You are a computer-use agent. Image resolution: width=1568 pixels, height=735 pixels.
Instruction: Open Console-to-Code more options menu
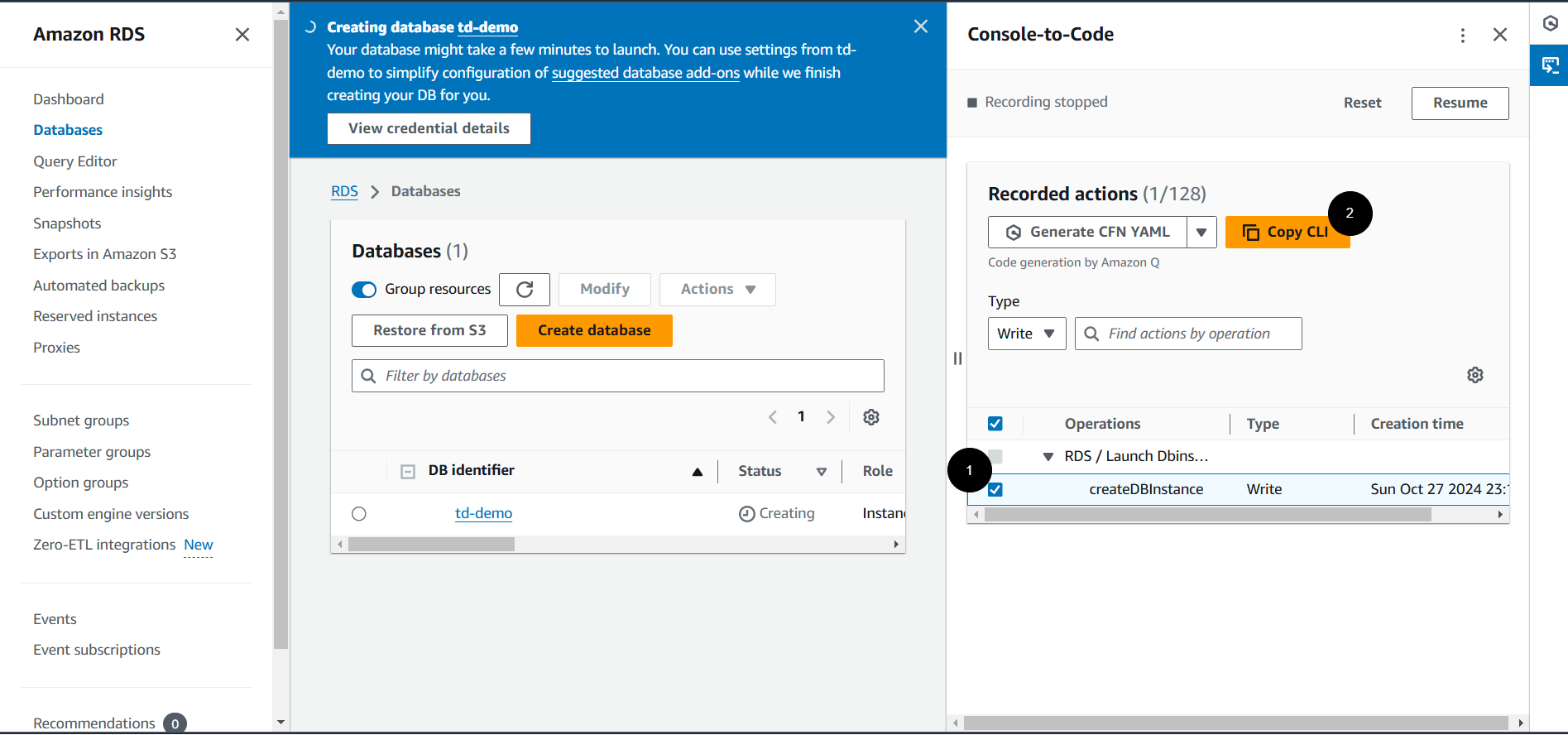click(x=1463, y=35)
